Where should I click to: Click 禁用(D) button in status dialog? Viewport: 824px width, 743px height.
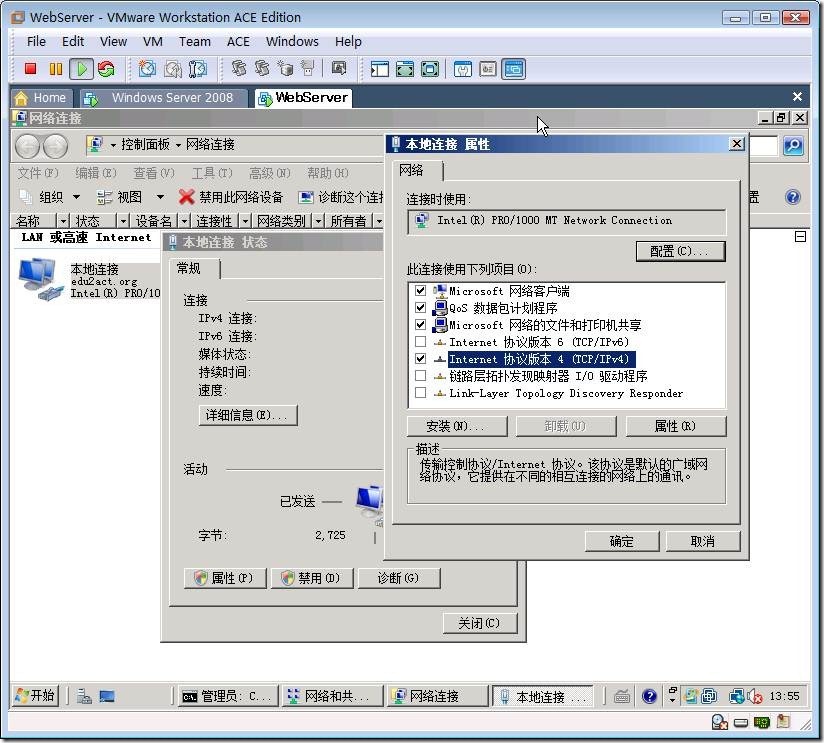pos(312,578)
